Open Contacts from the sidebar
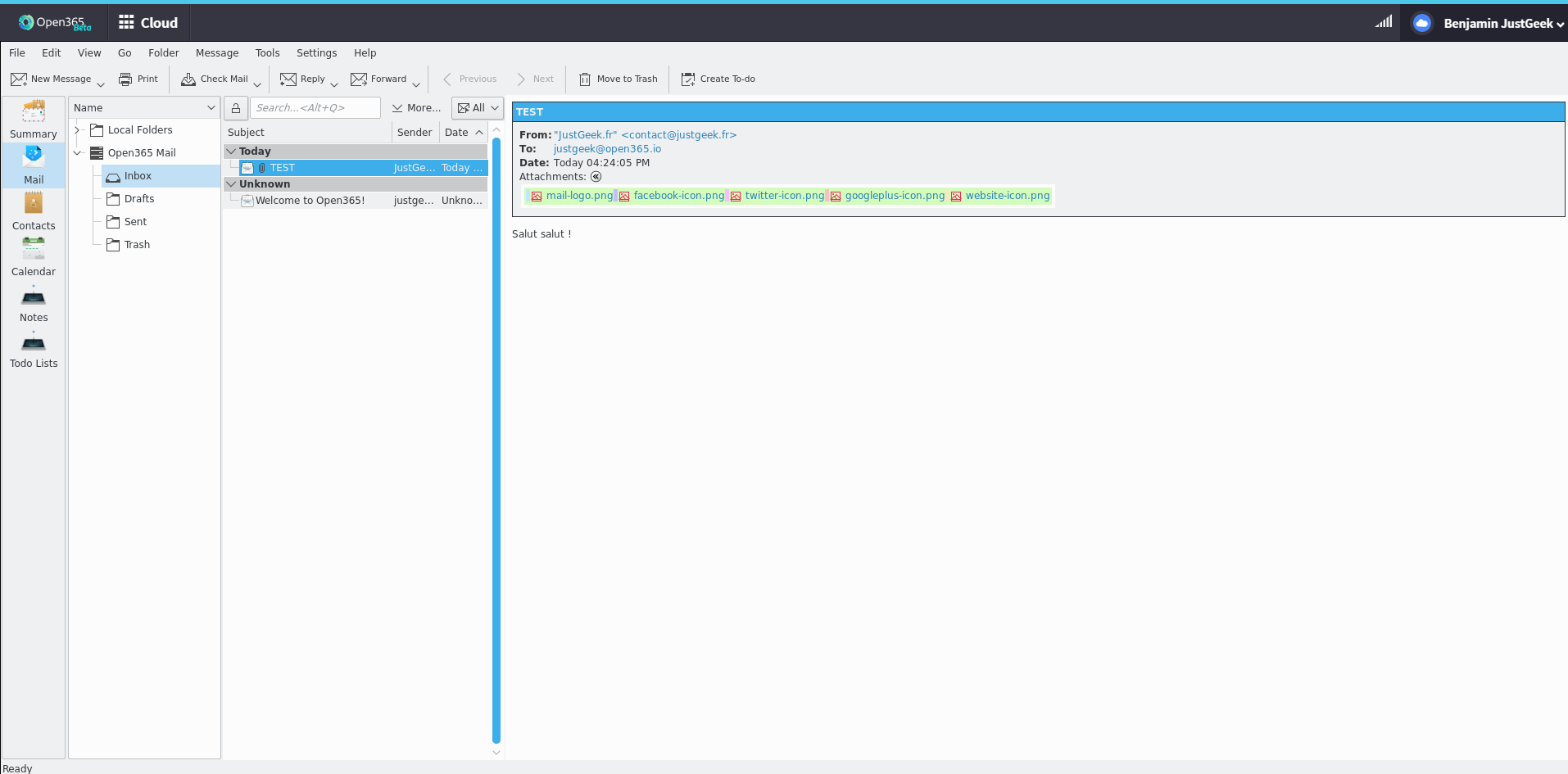The image size is (1568, 774). [x=34, y=211]
